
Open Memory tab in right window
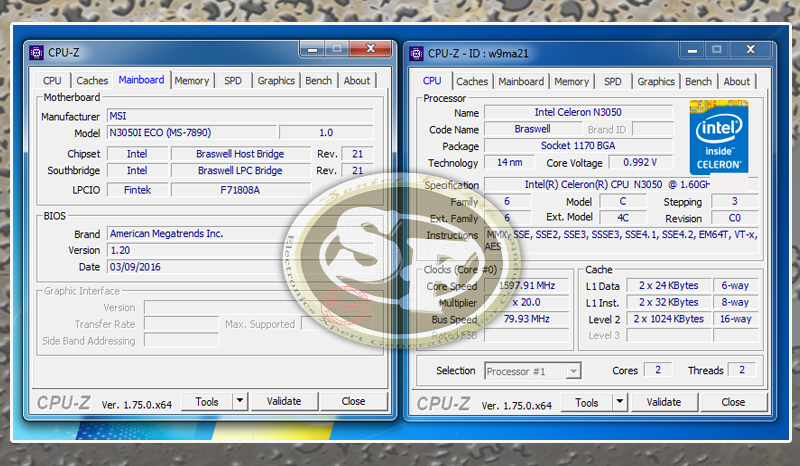tap(571, 82)
